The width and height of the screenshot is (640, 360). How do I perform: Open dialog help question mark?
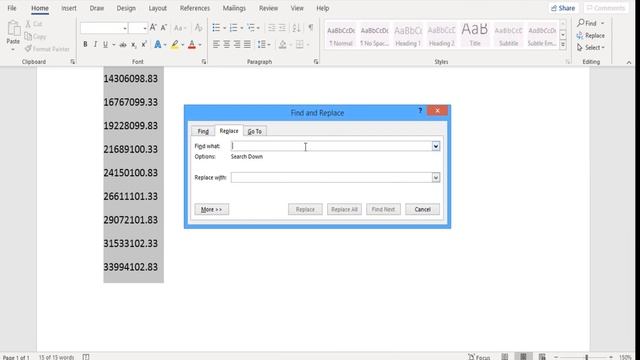click(x=420, y=111)
